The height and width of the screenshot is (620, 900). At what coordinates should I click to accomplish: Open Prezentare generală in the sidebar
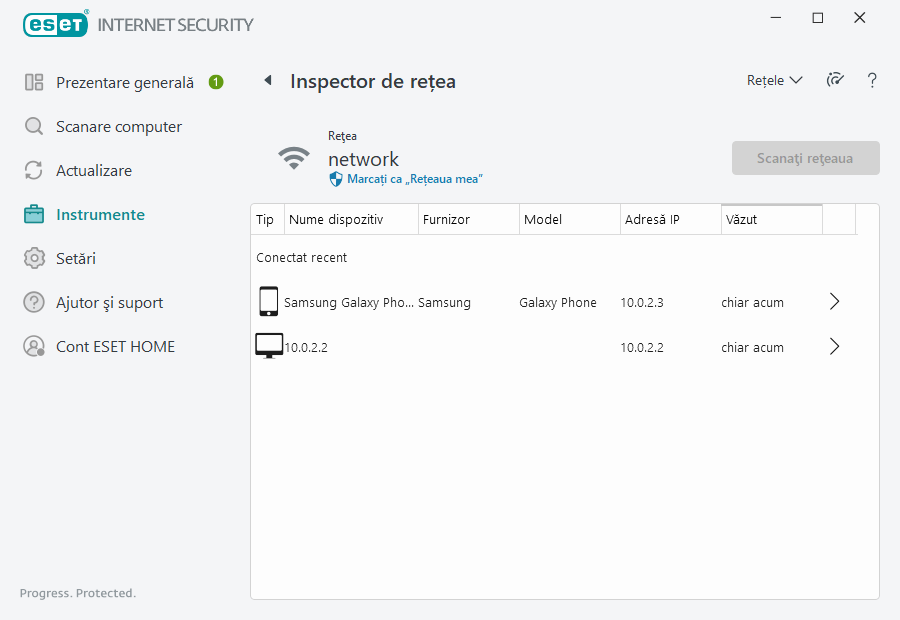click(x=125, y=83)
